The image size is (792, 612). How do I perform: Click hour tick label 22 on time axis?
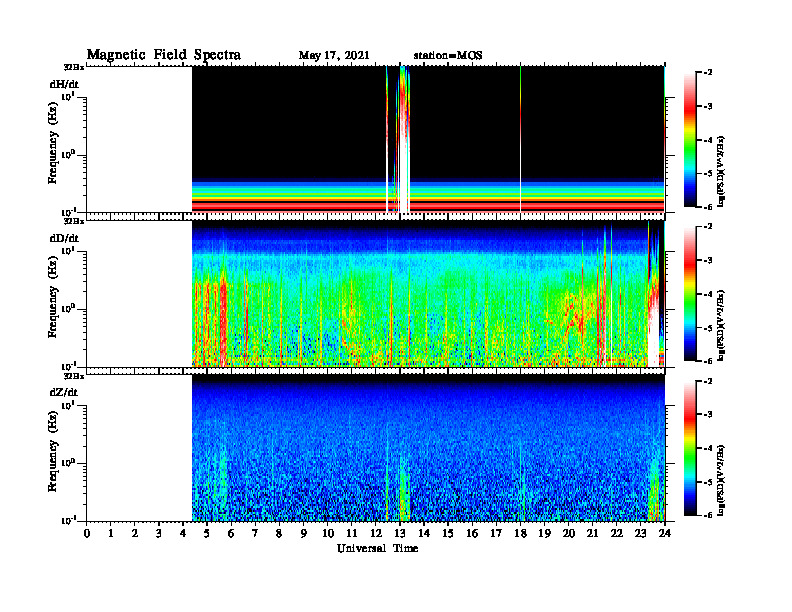617,534
